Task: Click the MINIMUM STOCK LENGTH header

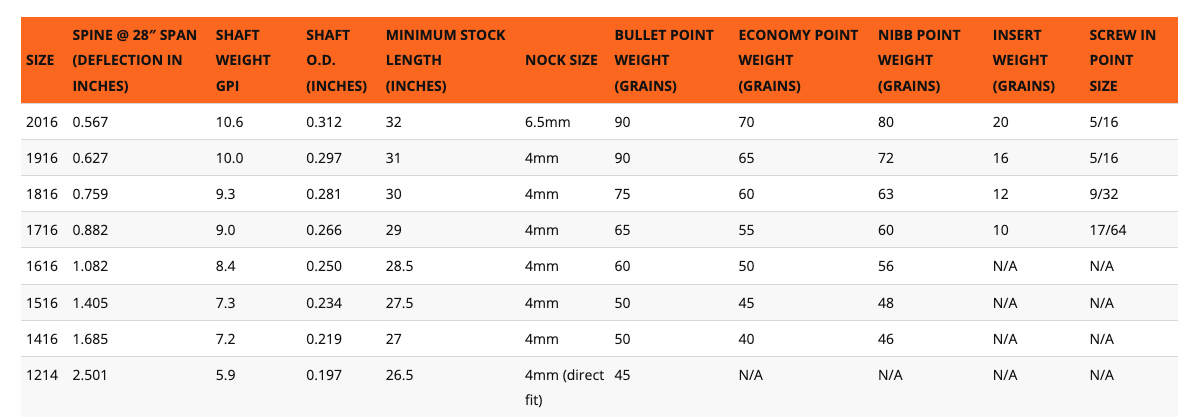Action: (445, 60)
